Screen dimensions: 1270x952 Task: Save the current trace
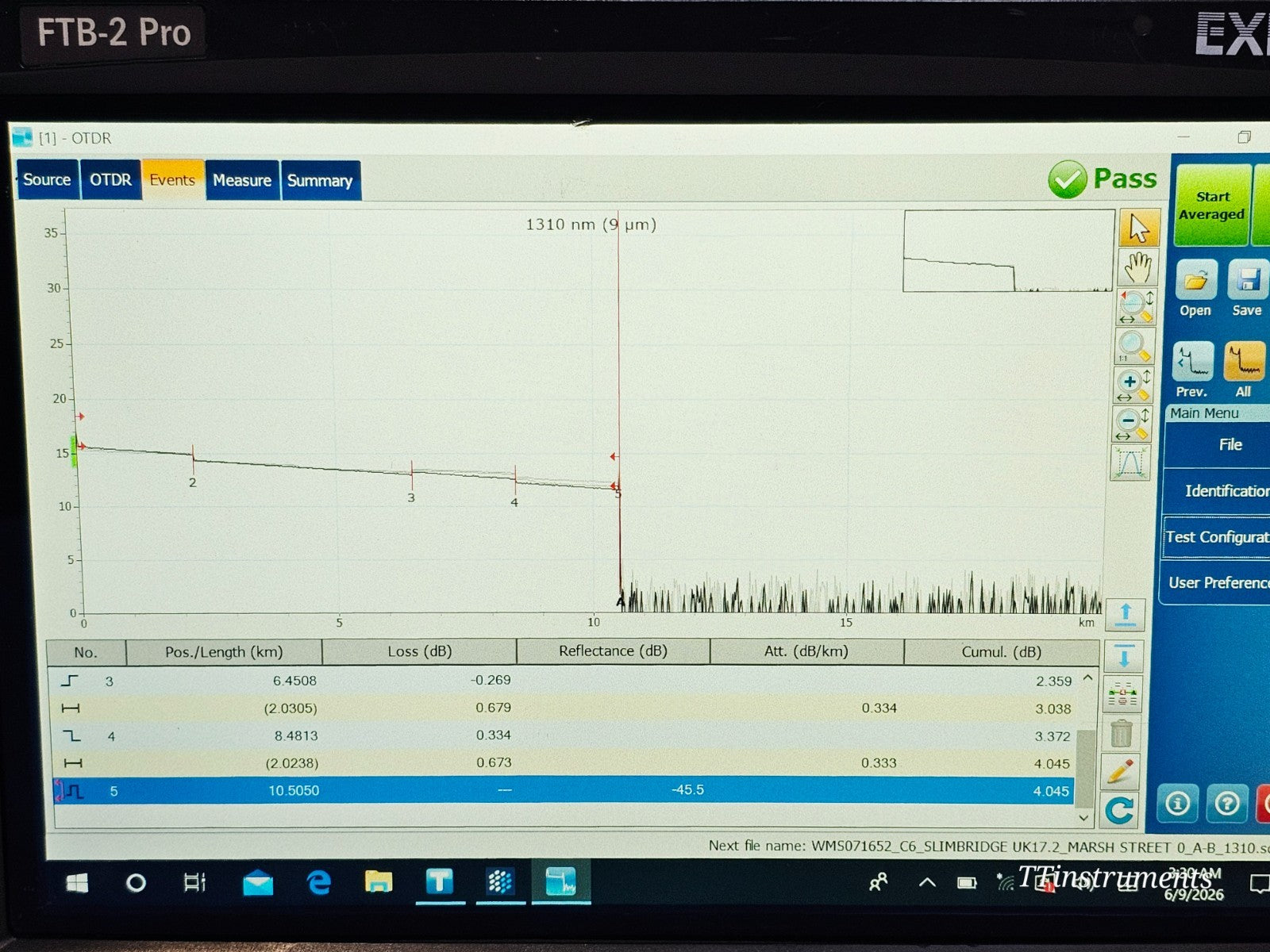pos(1247,289)
